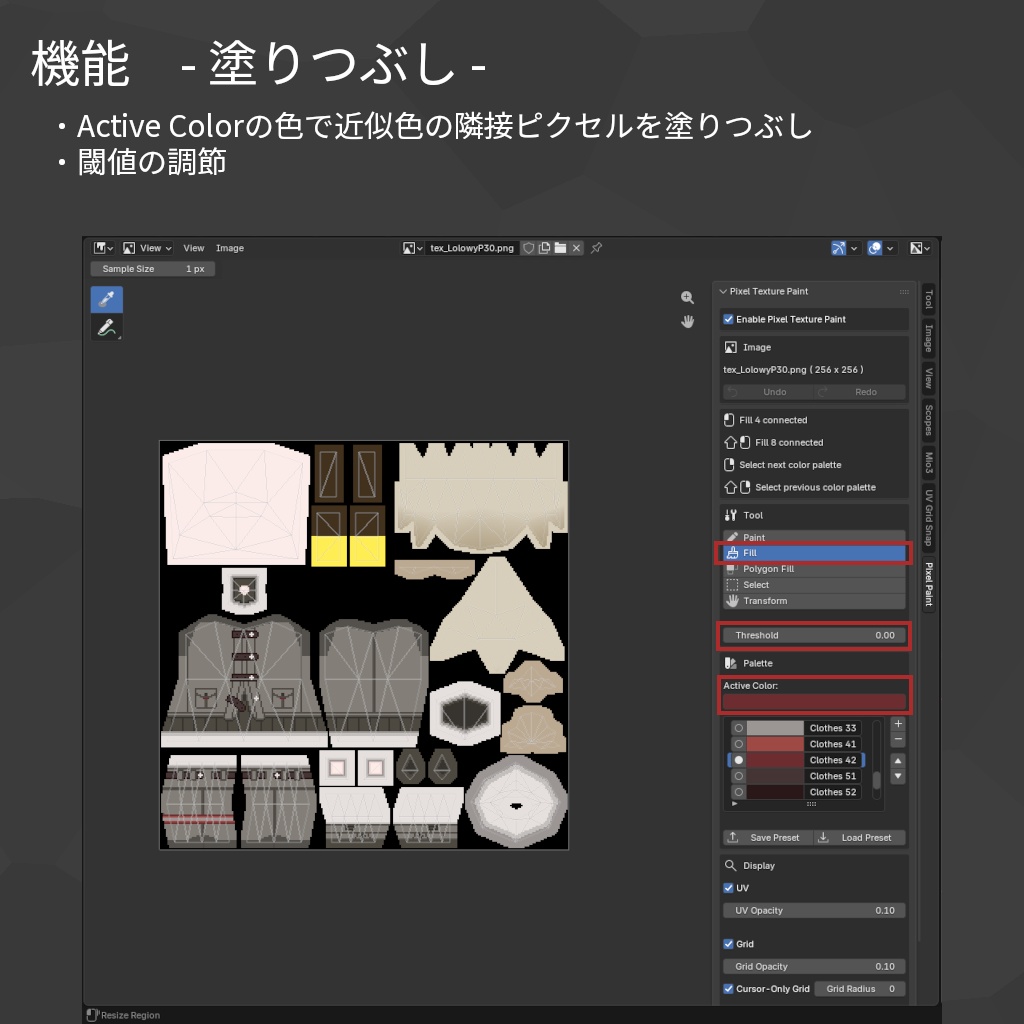Move palette color up with arrow

(898, 761)
